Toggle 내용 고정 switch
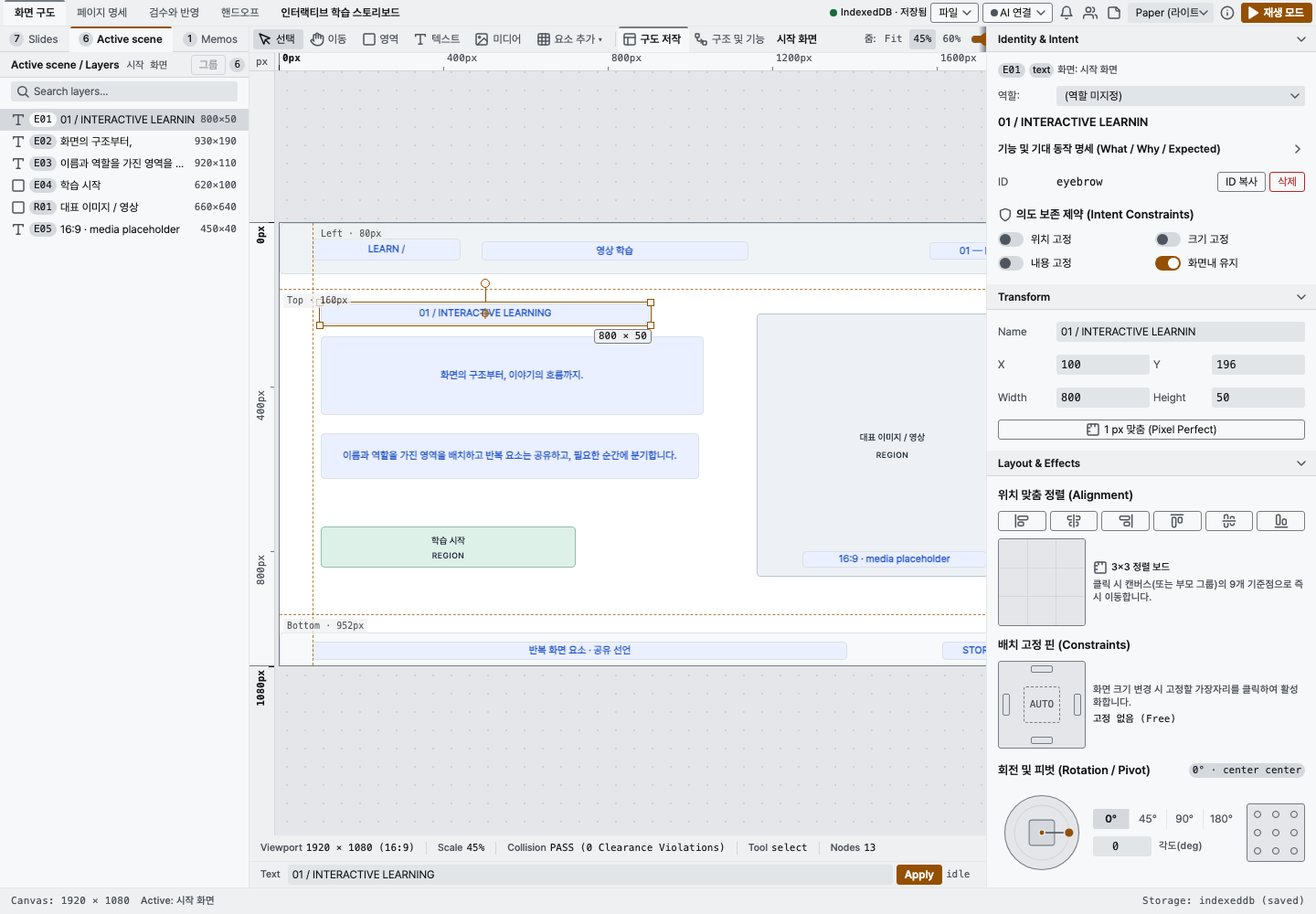This screenshot has height=914, width=1316. tap(1011, 263)
